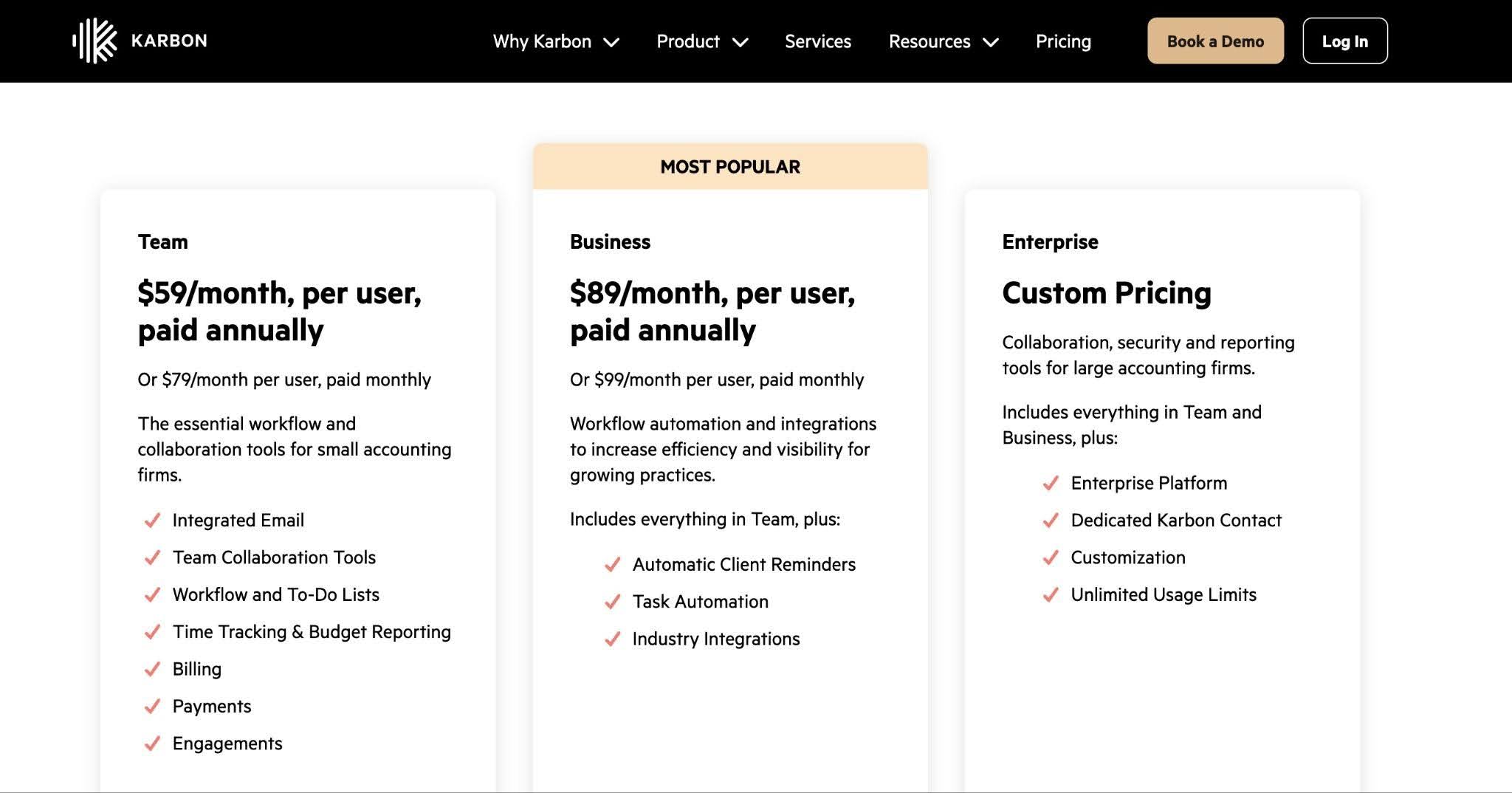Expand the Product chevron arrow
The width and height of the screenshot is (1512, 793).
pyautogui.click(x=740, y=43)
